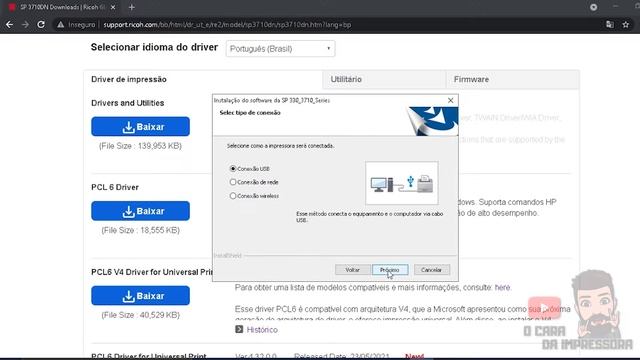Select the SP 3710DN Downloads browser tab
The height and width of the screenshot is (360, 640).
tap(61, 7)
